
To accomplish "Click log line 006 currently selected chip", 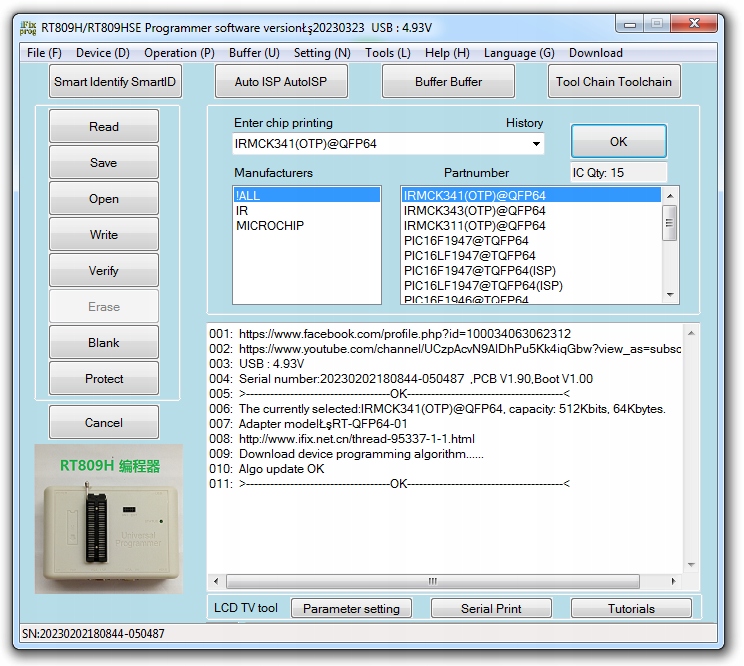I will point(437,409).
